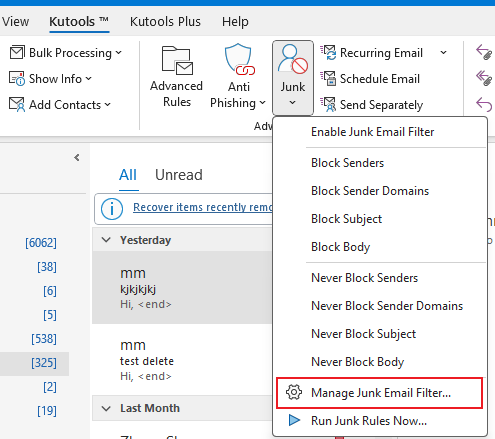Viewport: 495px width, 439px height.
Task: Filter by the Unread tab
Action: (179, 175)
